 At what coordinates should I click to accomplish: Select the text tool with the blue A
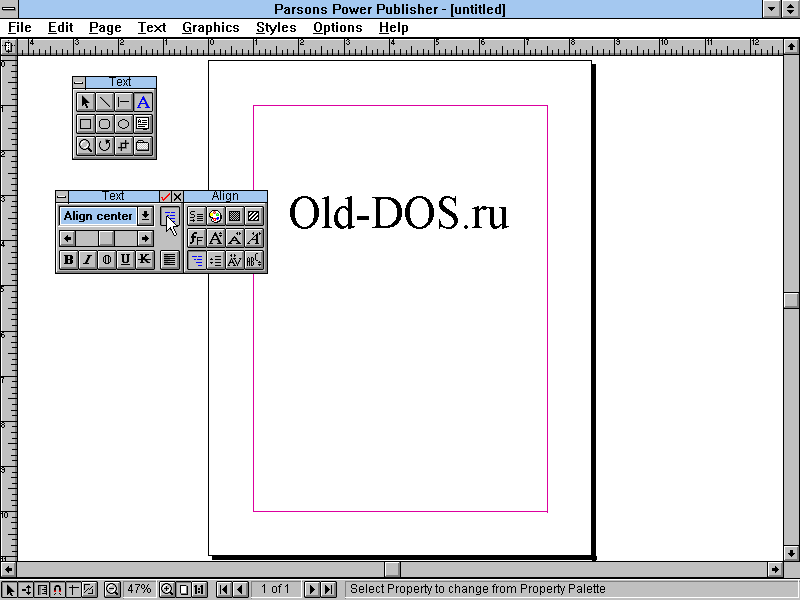pos(143,102)
